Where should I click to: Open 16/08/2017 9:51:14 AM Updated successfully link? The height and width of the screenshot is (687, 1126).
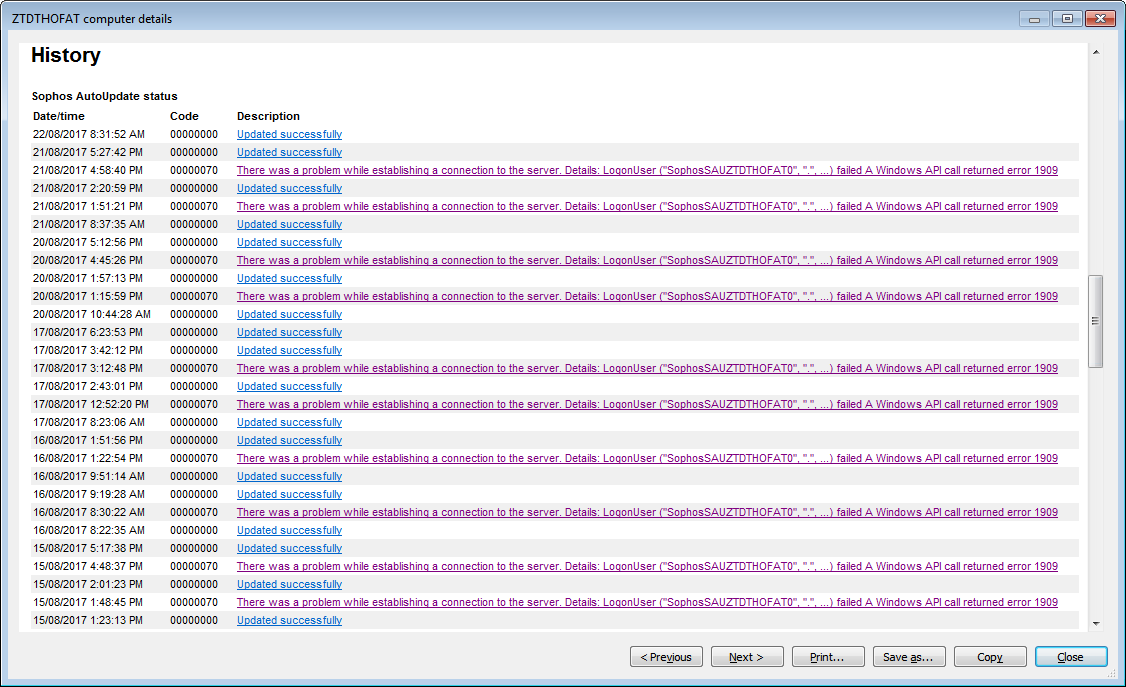tap(289, 476)
